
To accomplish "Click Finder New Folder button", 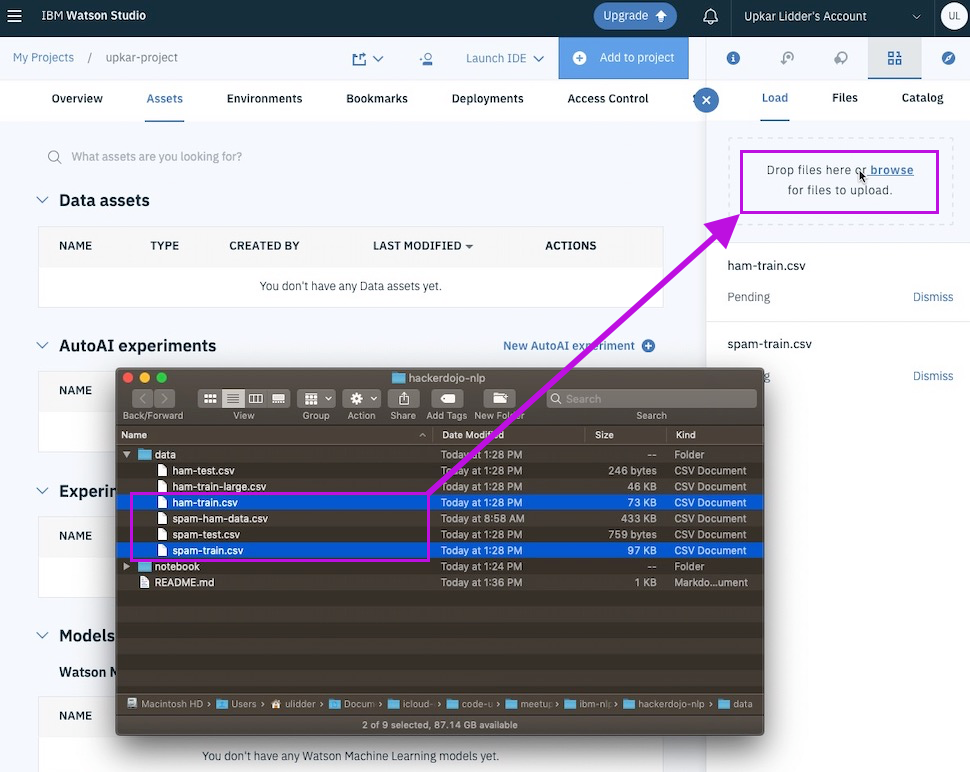I will [x=500, y=398].
